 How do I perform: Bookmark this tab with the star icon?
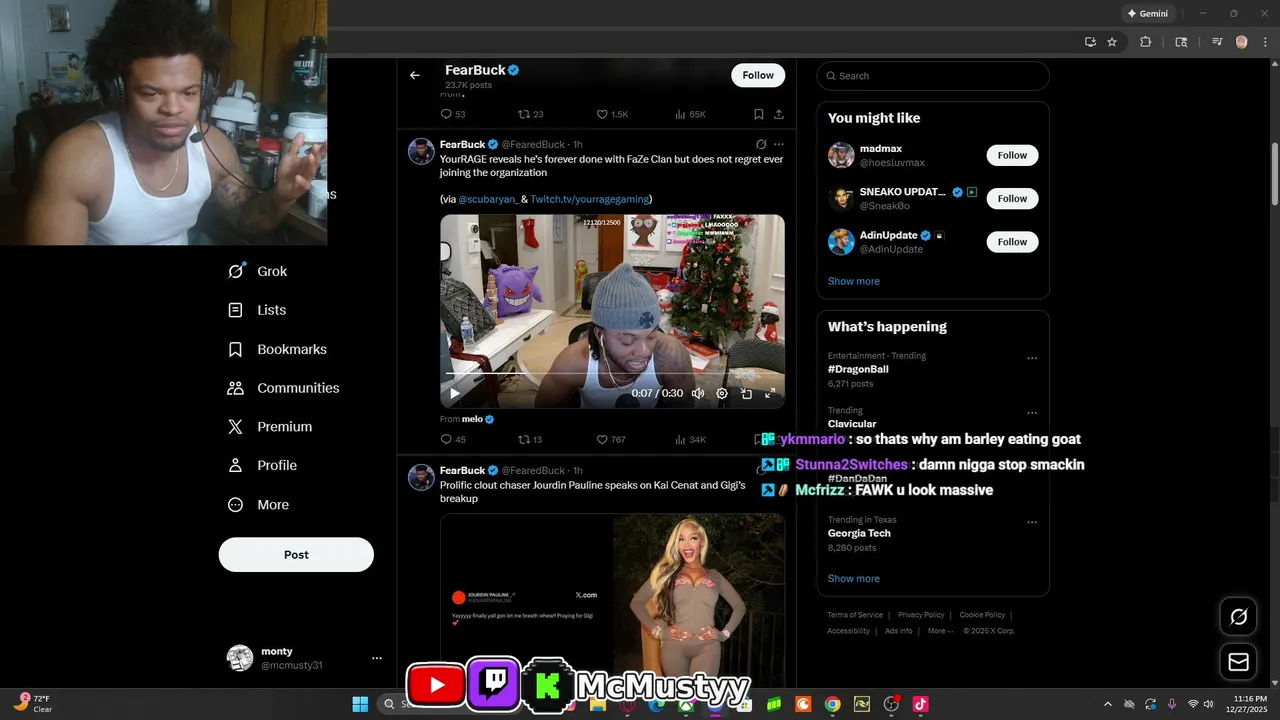tap(1112, 42)
